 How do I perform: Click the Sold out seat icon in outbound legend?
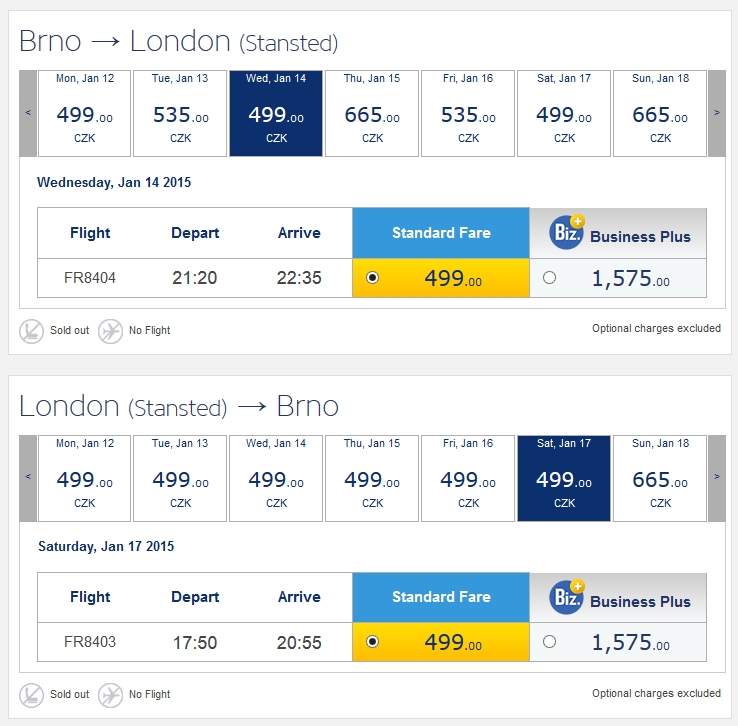click(x=31, y=331)
